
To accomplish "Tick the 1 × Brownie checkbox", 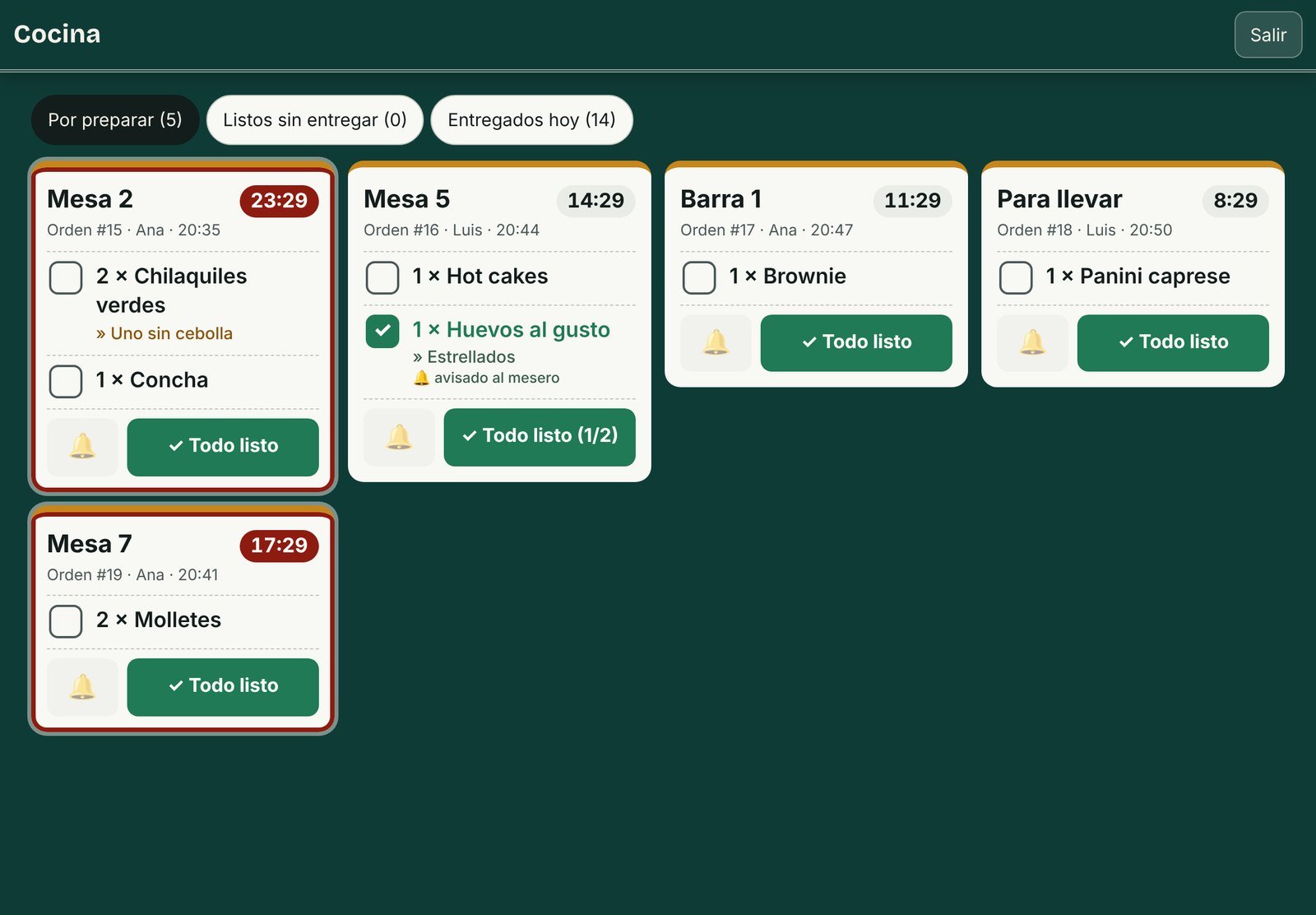I will pos(699,278).
